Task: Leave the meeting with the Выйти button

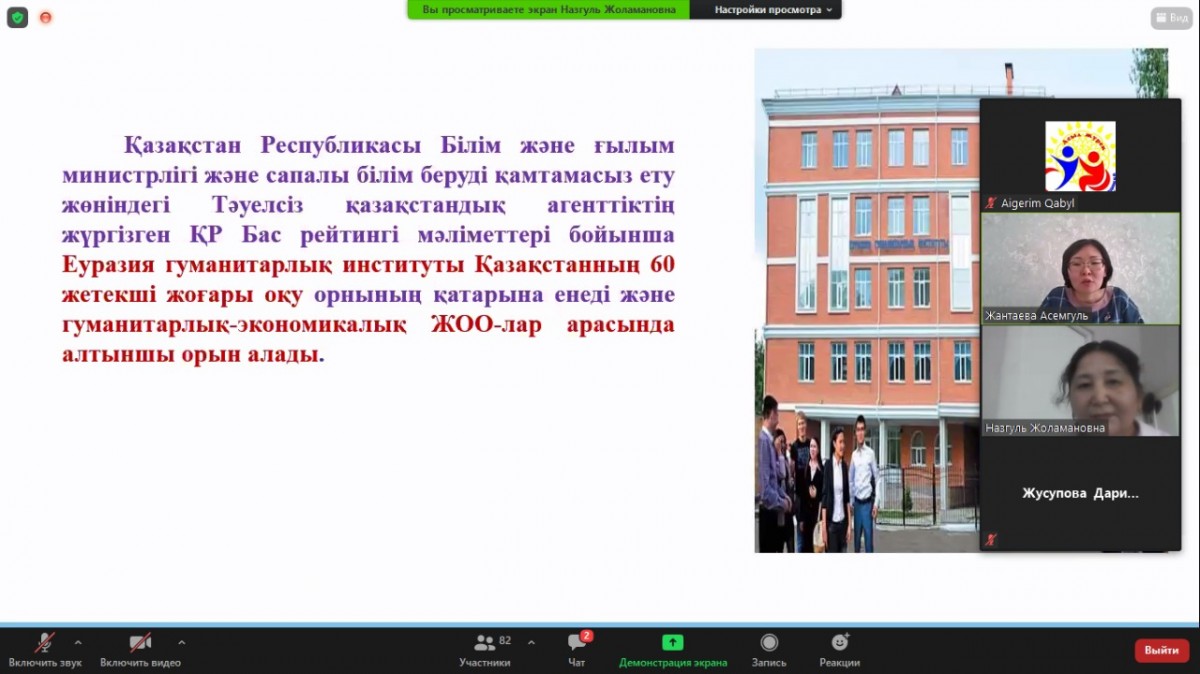Action: click(1161, 650)
